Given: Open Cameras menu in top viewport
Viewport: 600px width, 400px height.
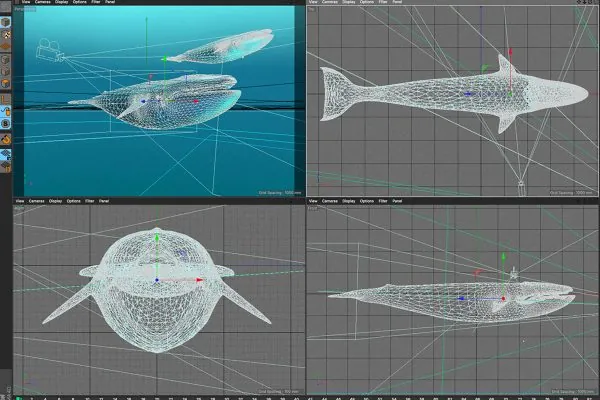Looking at the screenshot, I should click(330, 2).
